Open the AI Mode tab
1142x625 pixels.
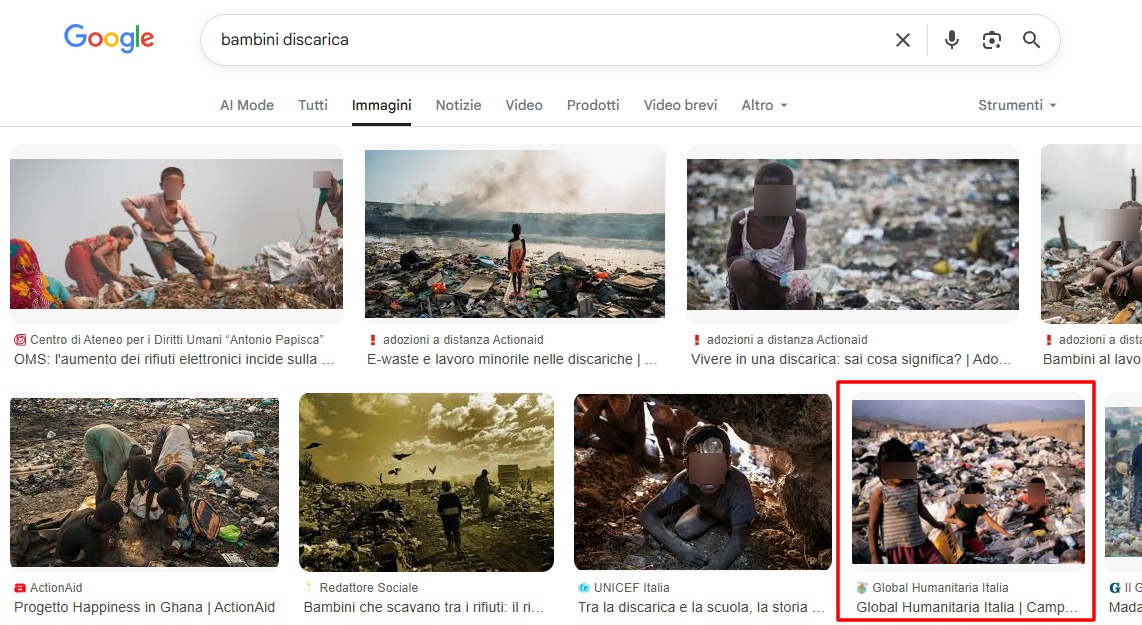247,105
